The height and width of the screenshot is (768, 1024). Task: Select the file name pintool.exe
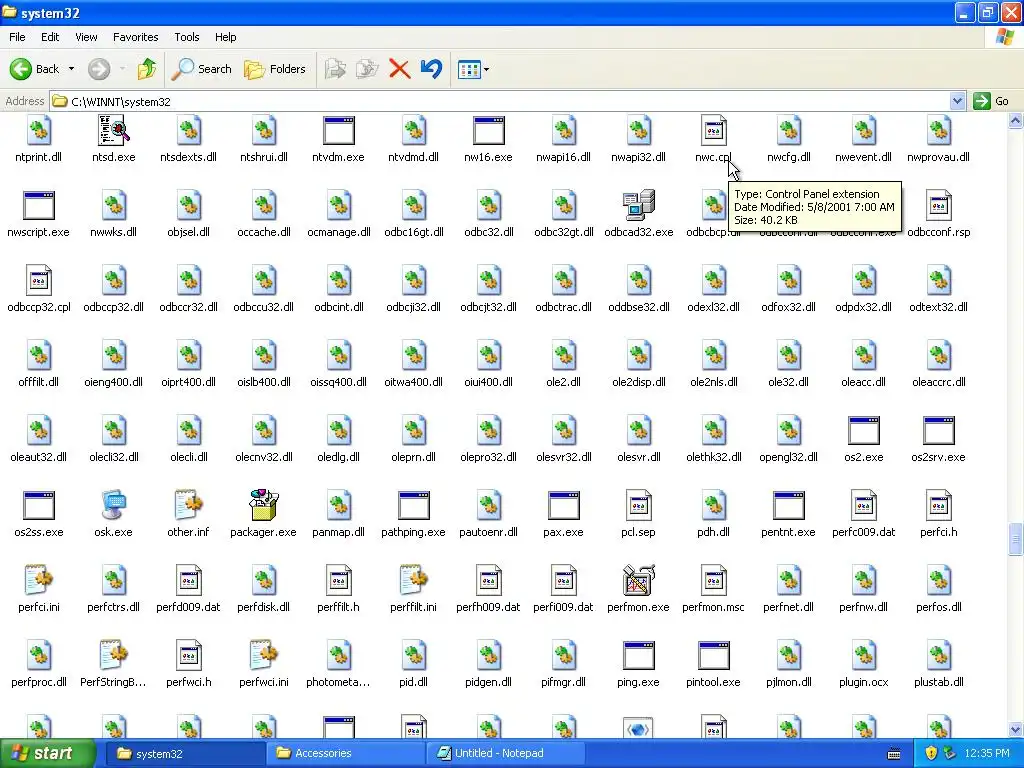point(713,682)
